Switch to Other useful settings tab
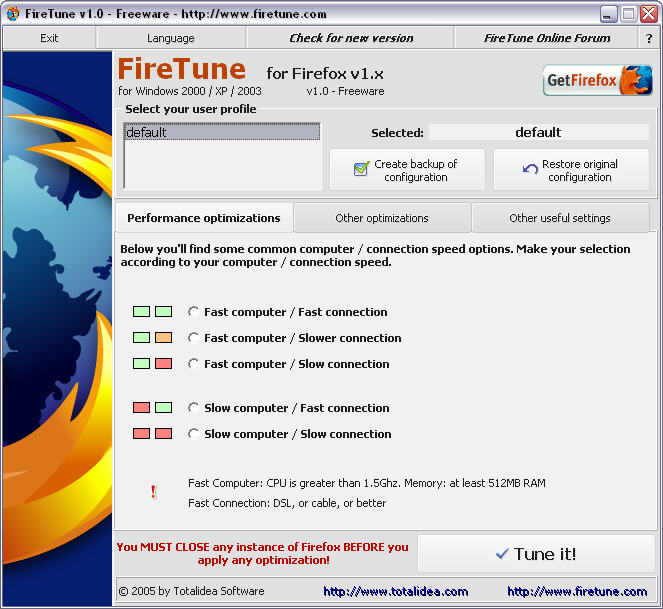This screenshot has width=663, height=609. point(560,218)
